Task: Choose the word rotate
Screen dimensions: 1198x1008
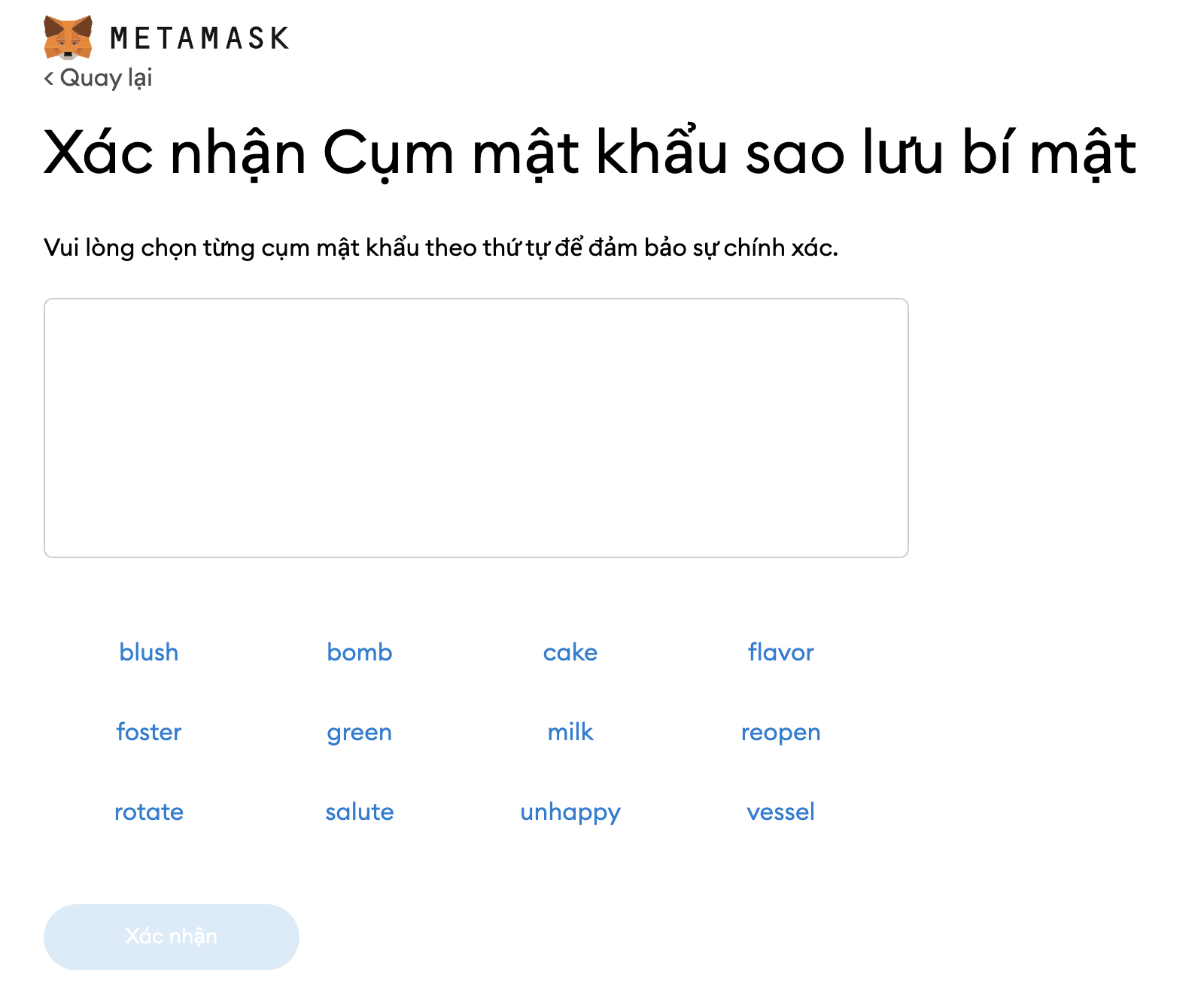Action: (x=149, y=812)
